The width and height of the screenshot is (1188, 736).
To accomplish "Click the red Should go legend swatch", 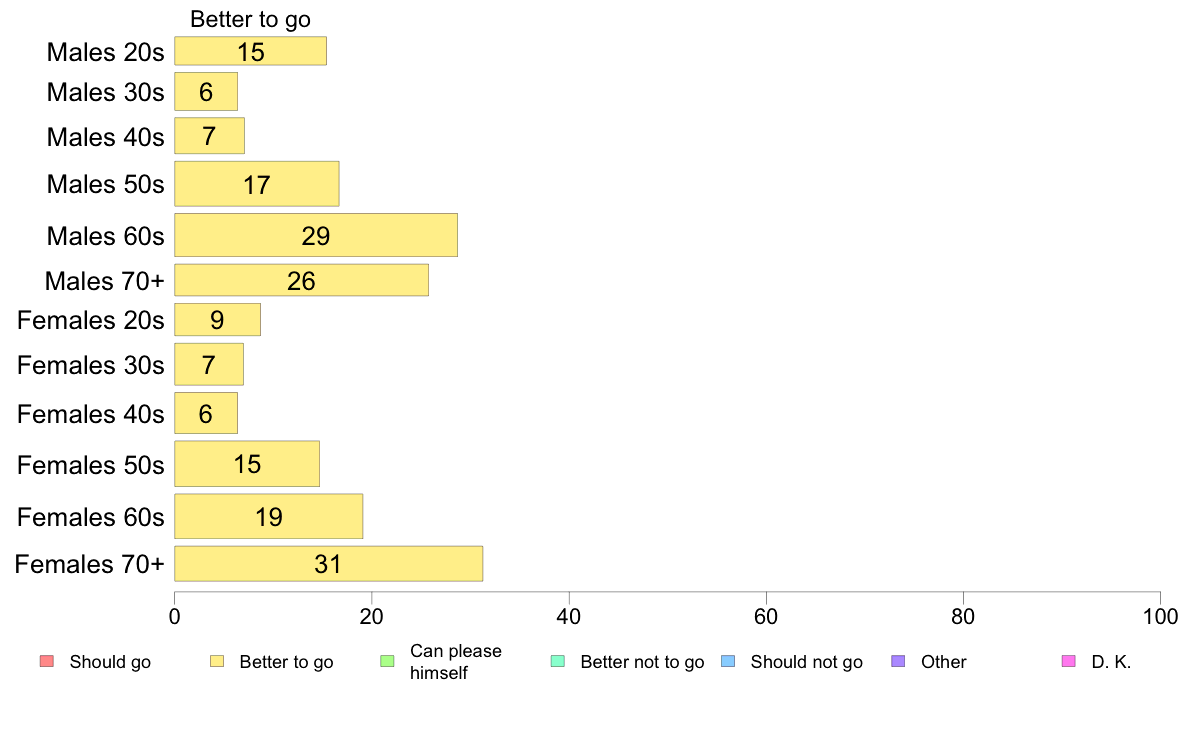I will pos(46,661).
